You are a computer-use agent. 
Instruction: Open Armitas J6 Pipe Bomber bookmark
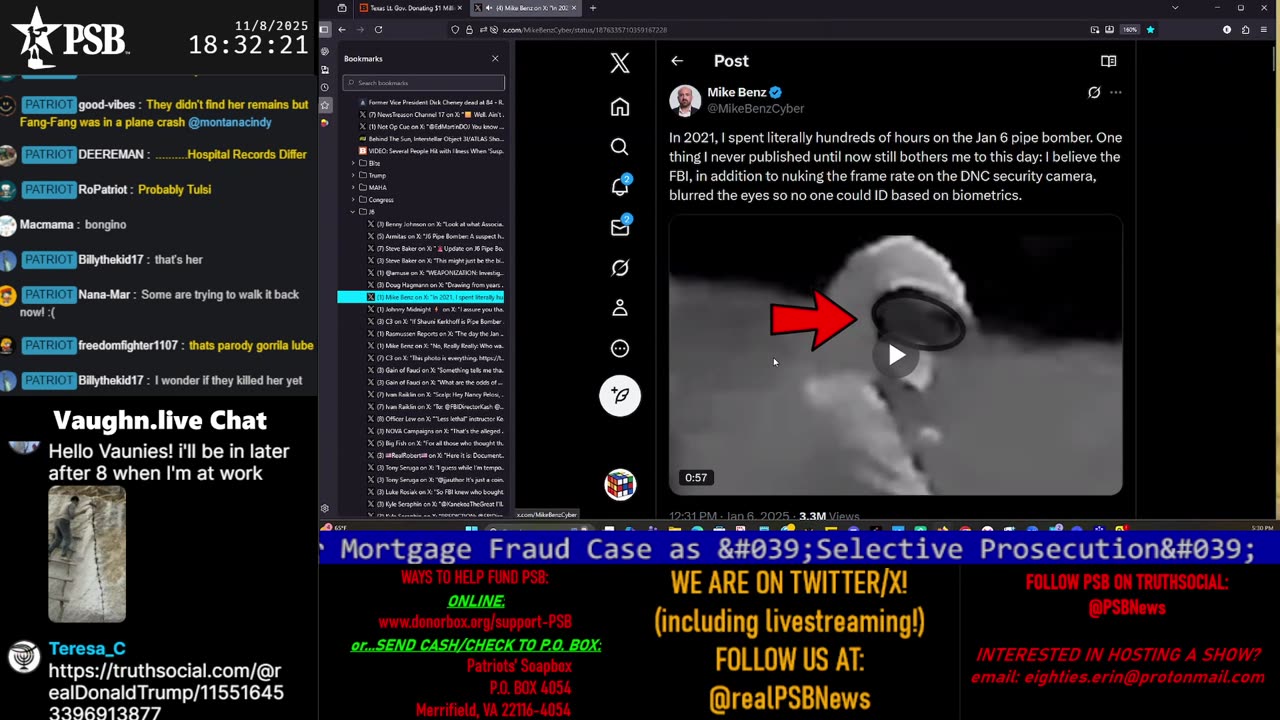coord(434,236)
